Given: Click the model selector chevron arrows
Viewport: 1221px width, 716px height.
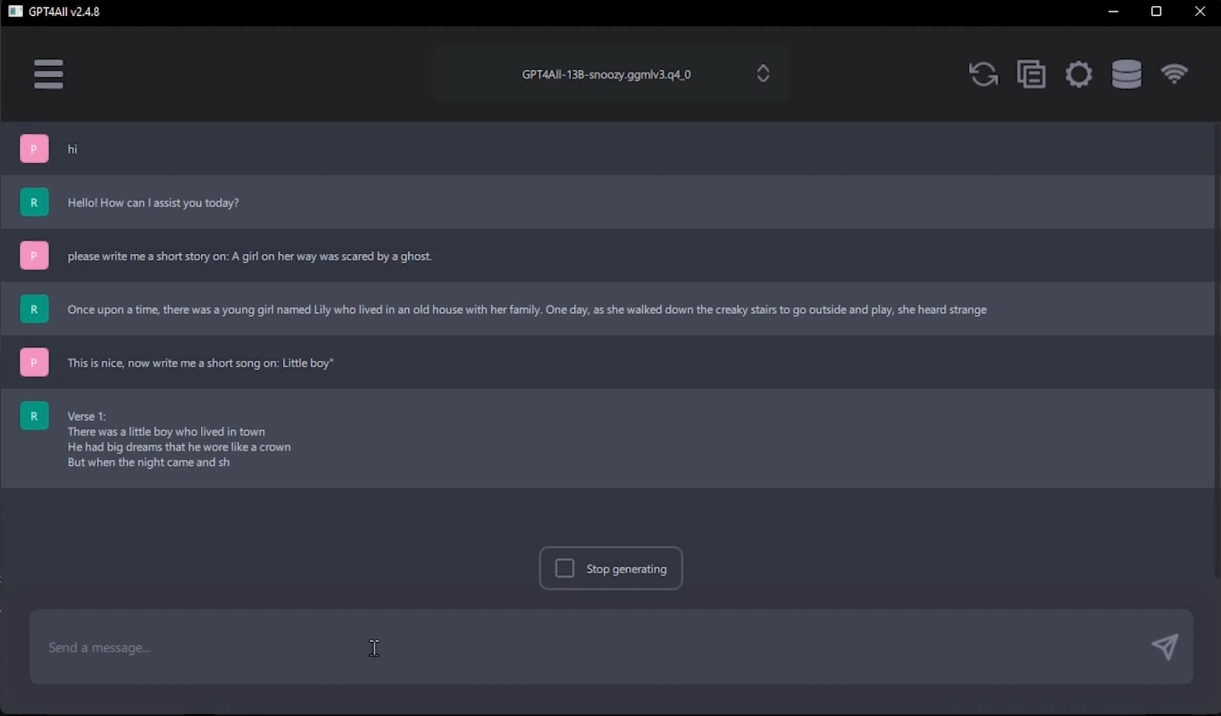Looking at the screenshot, I should (x=762, y=73).
